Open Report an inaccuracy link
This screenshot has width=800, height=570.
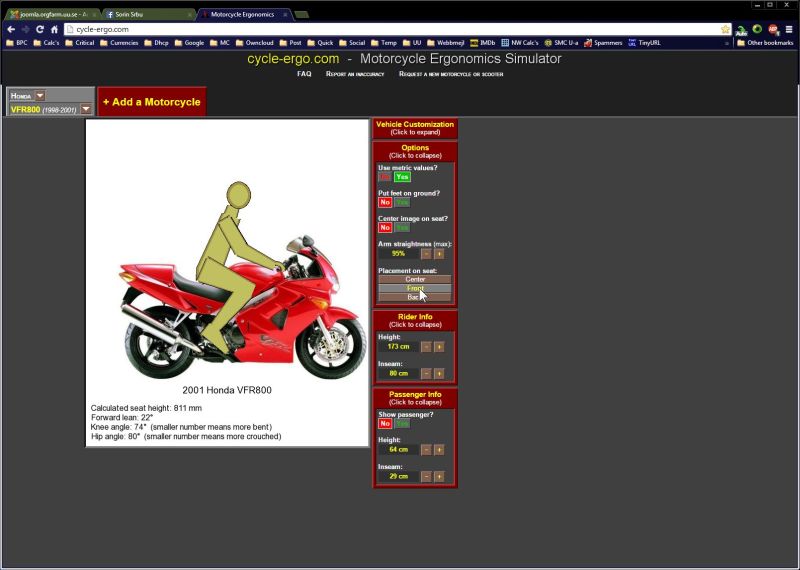click(355, 74)
